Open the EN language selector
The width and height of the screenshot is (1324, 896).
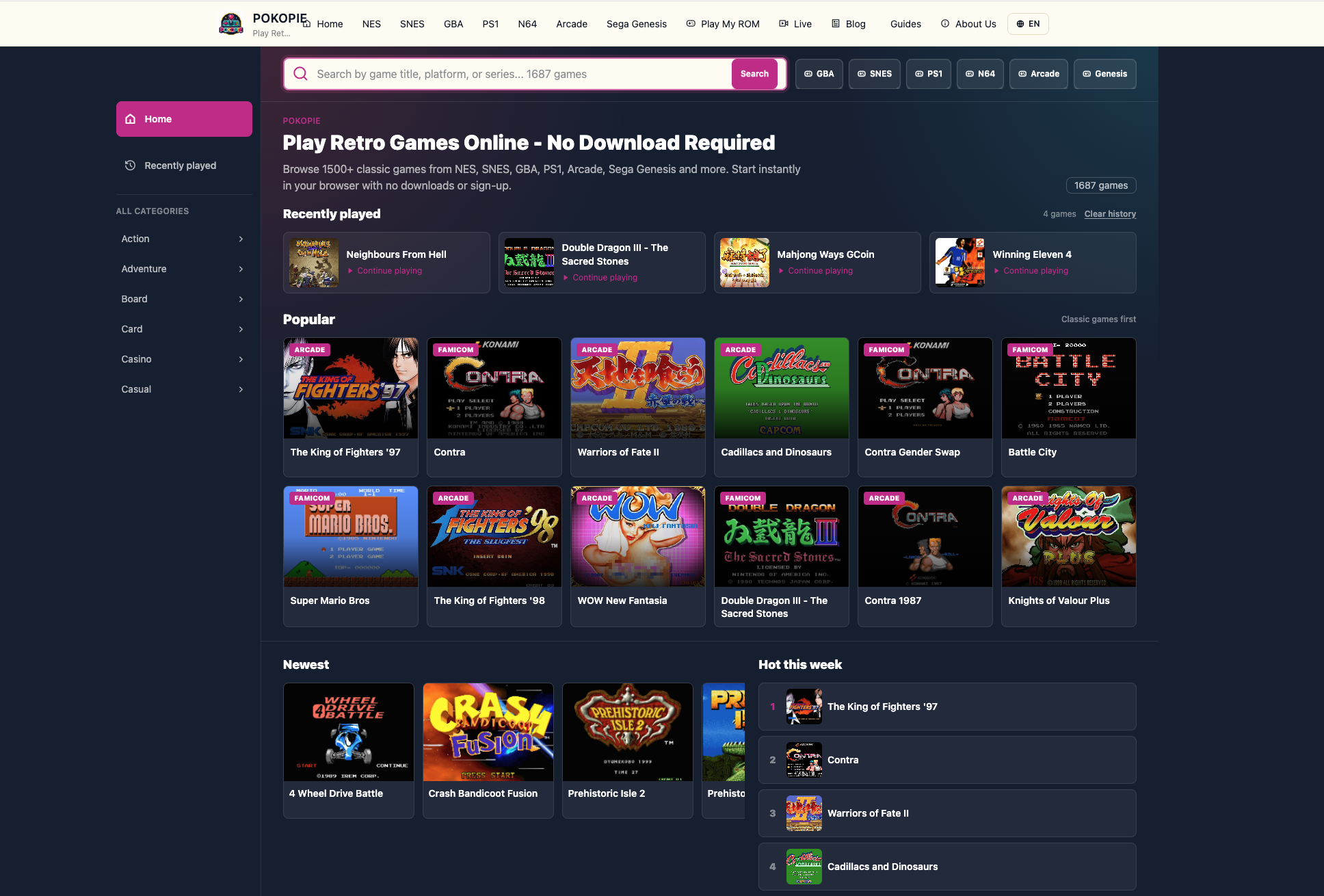1028,24
